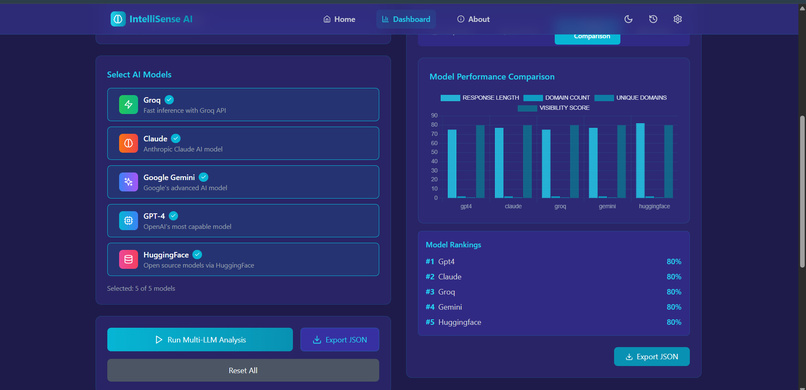The image size is (806, 390).
Task: Click the #5 Huggingface ranking row
Action: pos(554,322)
